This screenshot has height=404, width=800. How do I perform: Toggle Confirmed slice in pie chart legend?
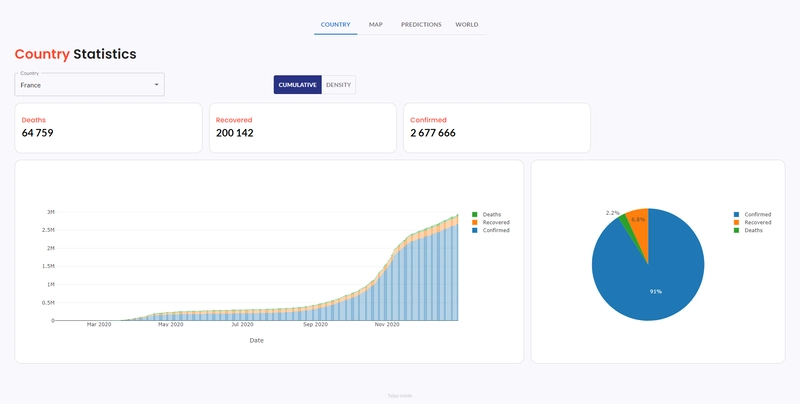753,215
